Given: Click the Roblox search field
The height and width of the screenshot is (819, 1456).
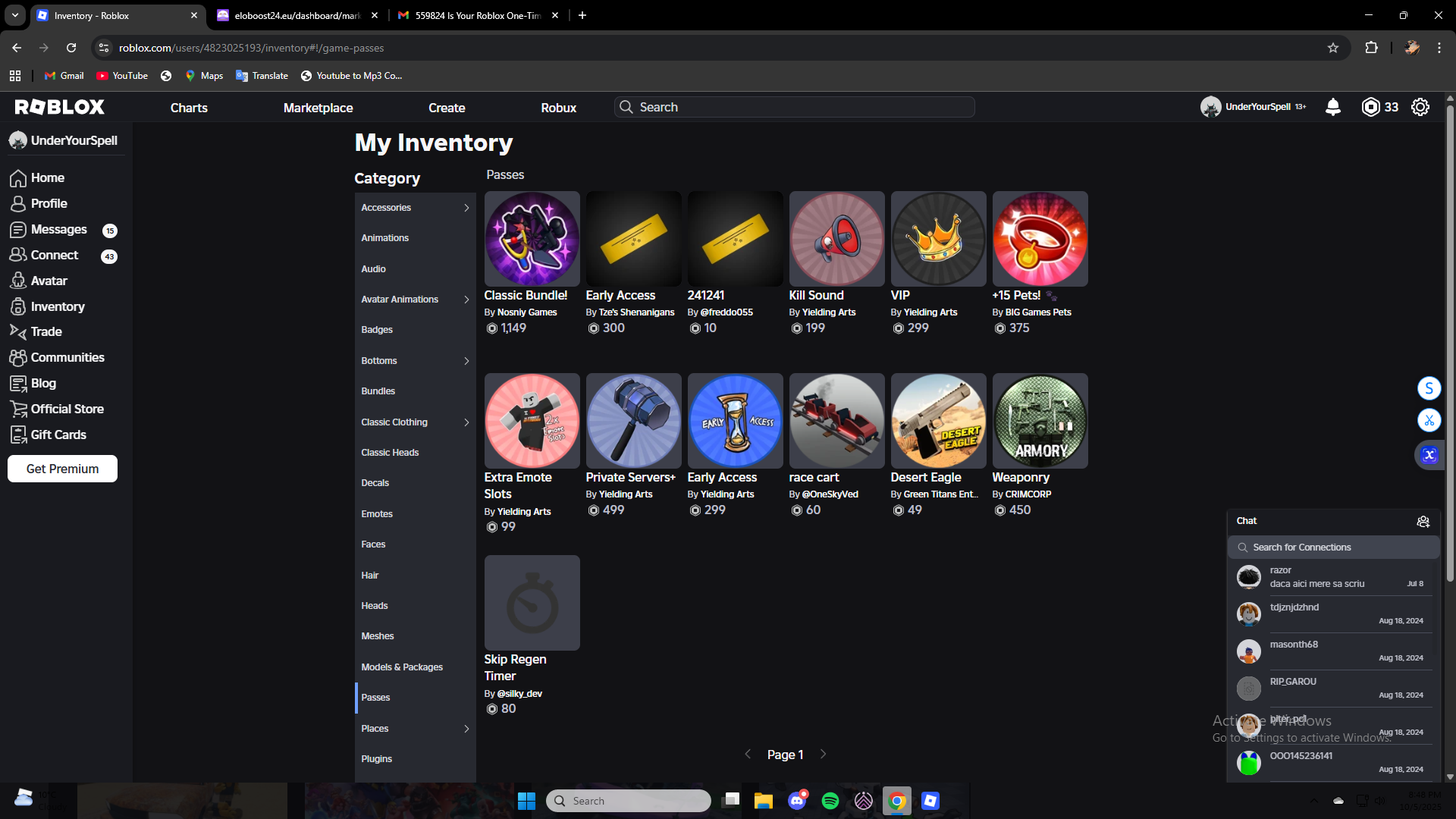Looking at the screenshot, I should (794, 107).
